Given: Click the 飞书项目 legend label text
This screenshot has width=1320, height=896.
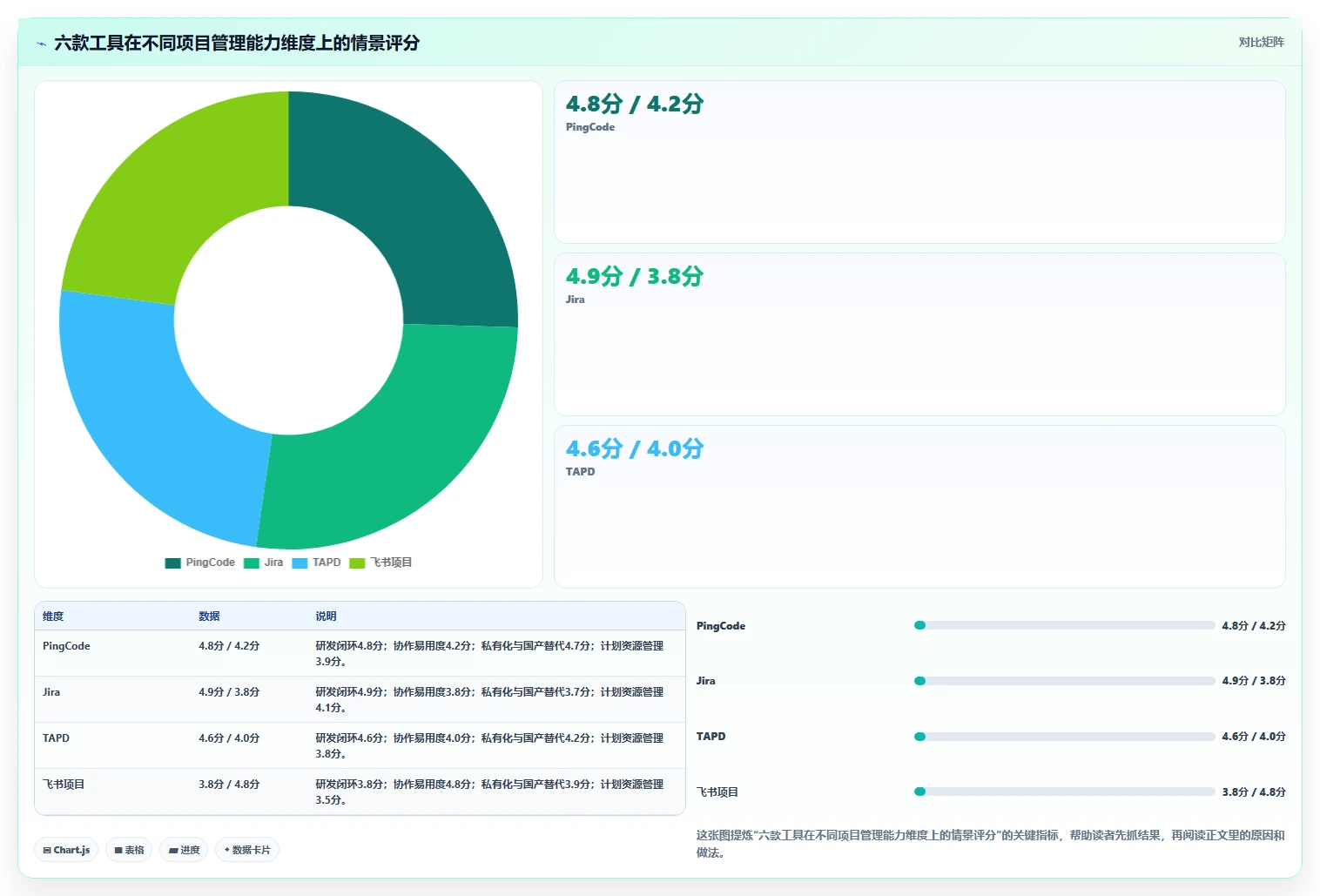Looking at the screenshot, I should pos(391,563).
